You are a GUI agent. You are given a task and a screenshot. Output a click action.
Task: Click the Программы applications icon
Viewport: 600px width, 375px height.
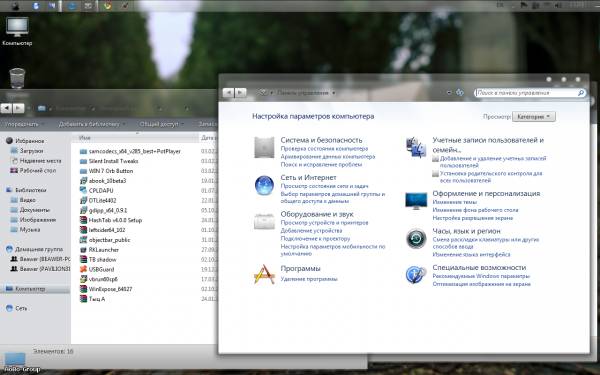point(264,274)
